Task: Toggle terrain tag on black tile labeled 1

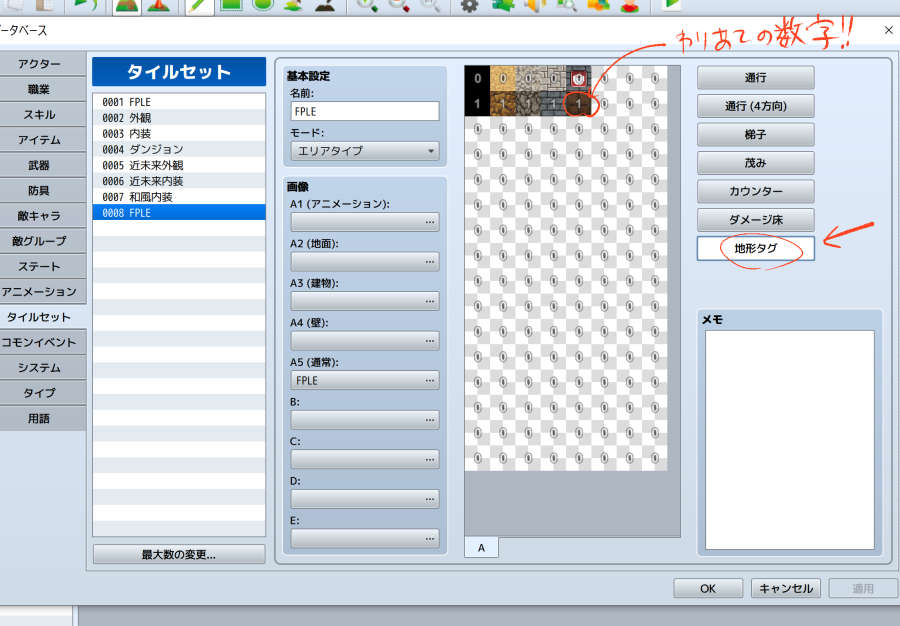Action: pos(478,104)
